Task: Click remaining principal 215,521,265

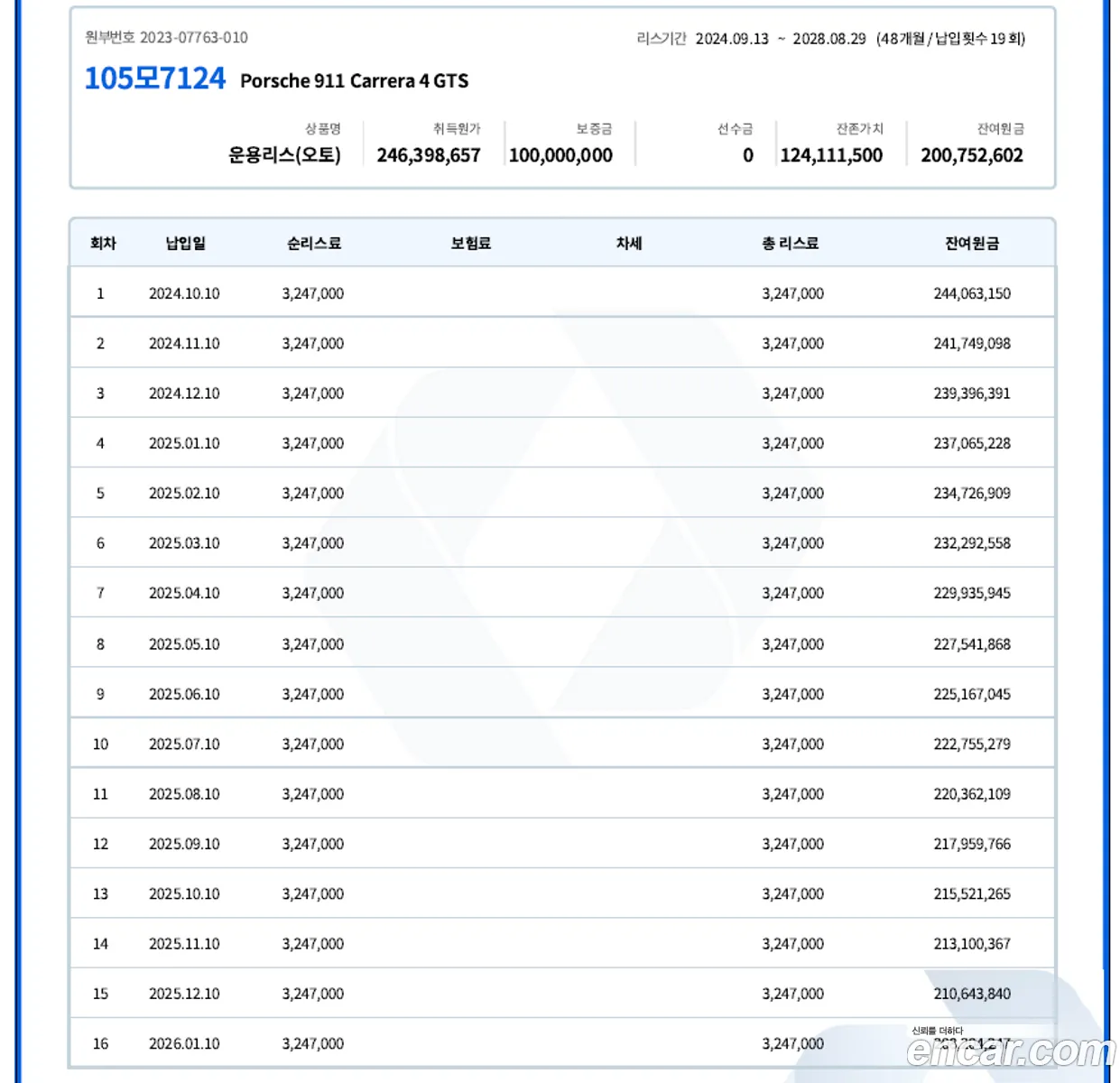Action: [x=972, y=894]
